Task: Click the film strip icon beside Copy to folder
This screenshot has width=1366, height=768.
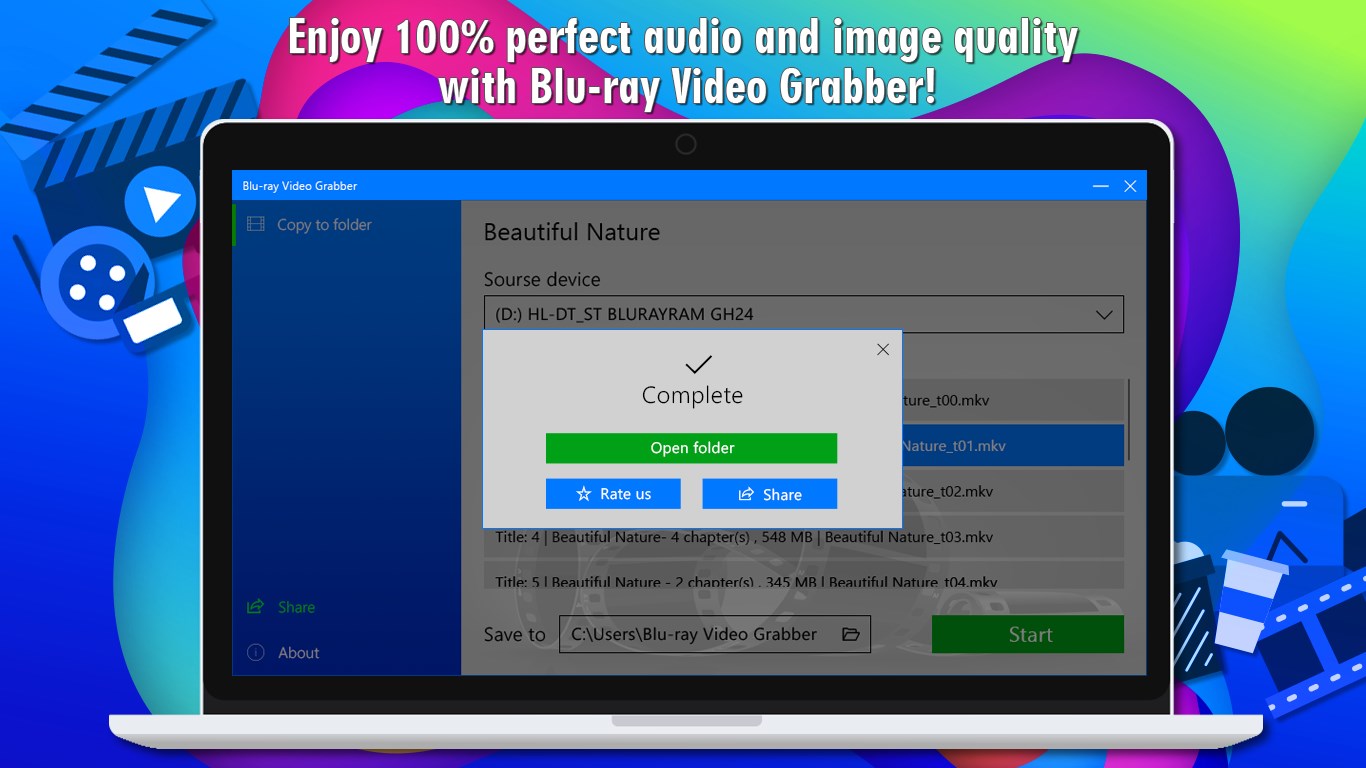Action: [x=256, y=225]
